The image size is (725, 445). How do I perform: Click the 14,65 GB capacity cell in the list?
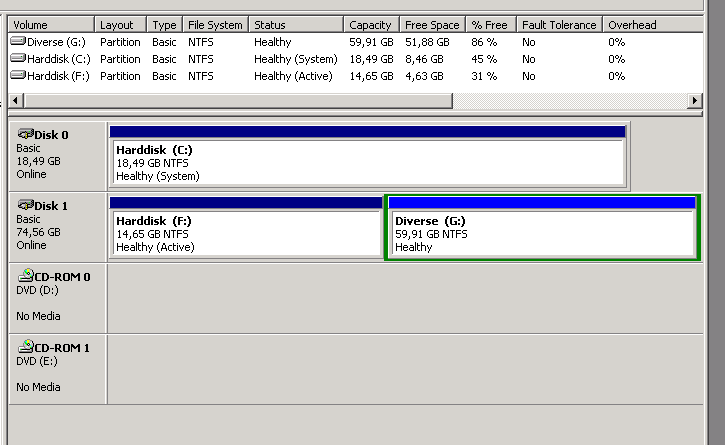pos(371,76)
